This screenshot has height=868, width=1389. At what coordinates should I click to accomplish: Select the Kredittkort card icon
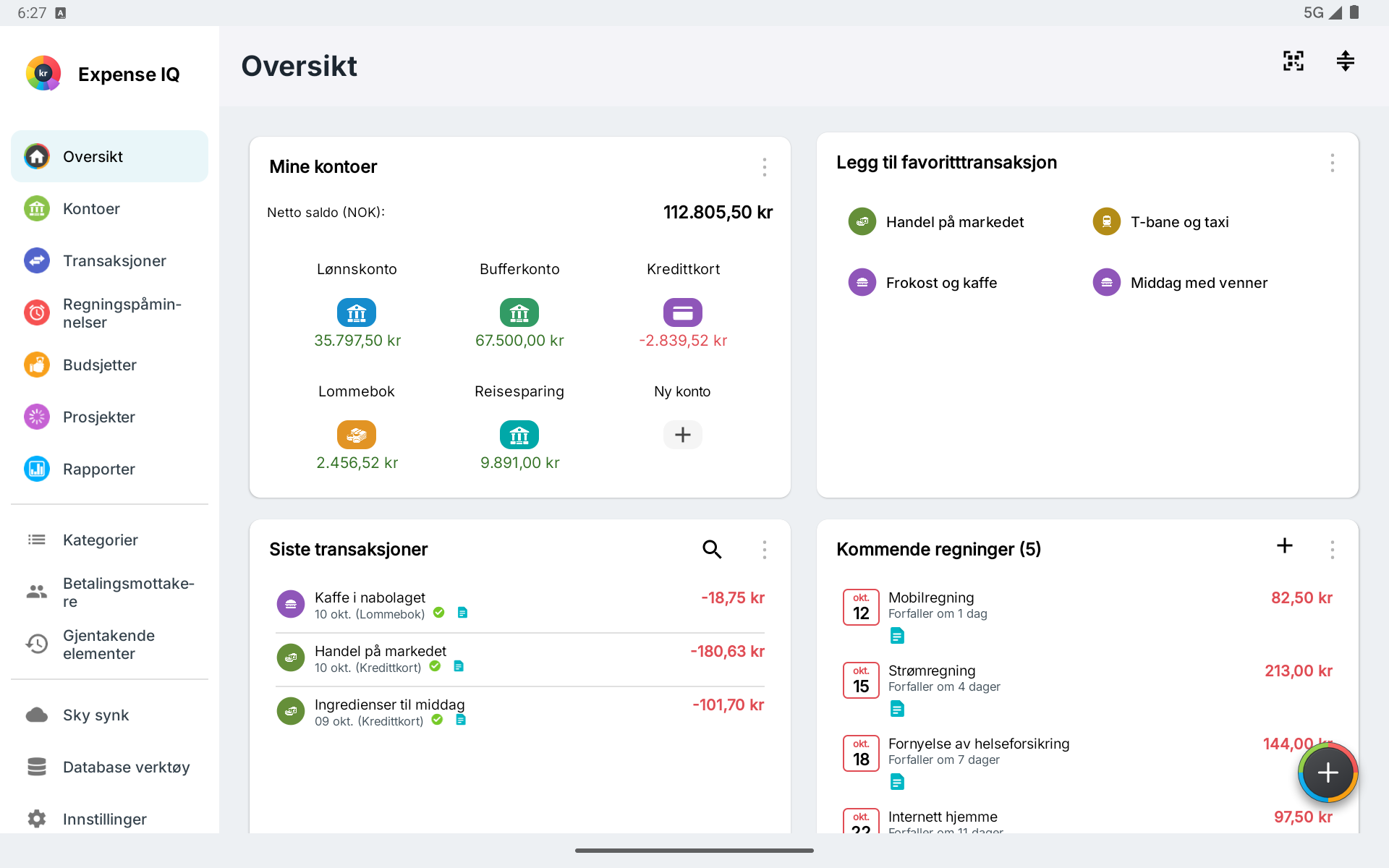pyautogui.click(x=683, y=312)
